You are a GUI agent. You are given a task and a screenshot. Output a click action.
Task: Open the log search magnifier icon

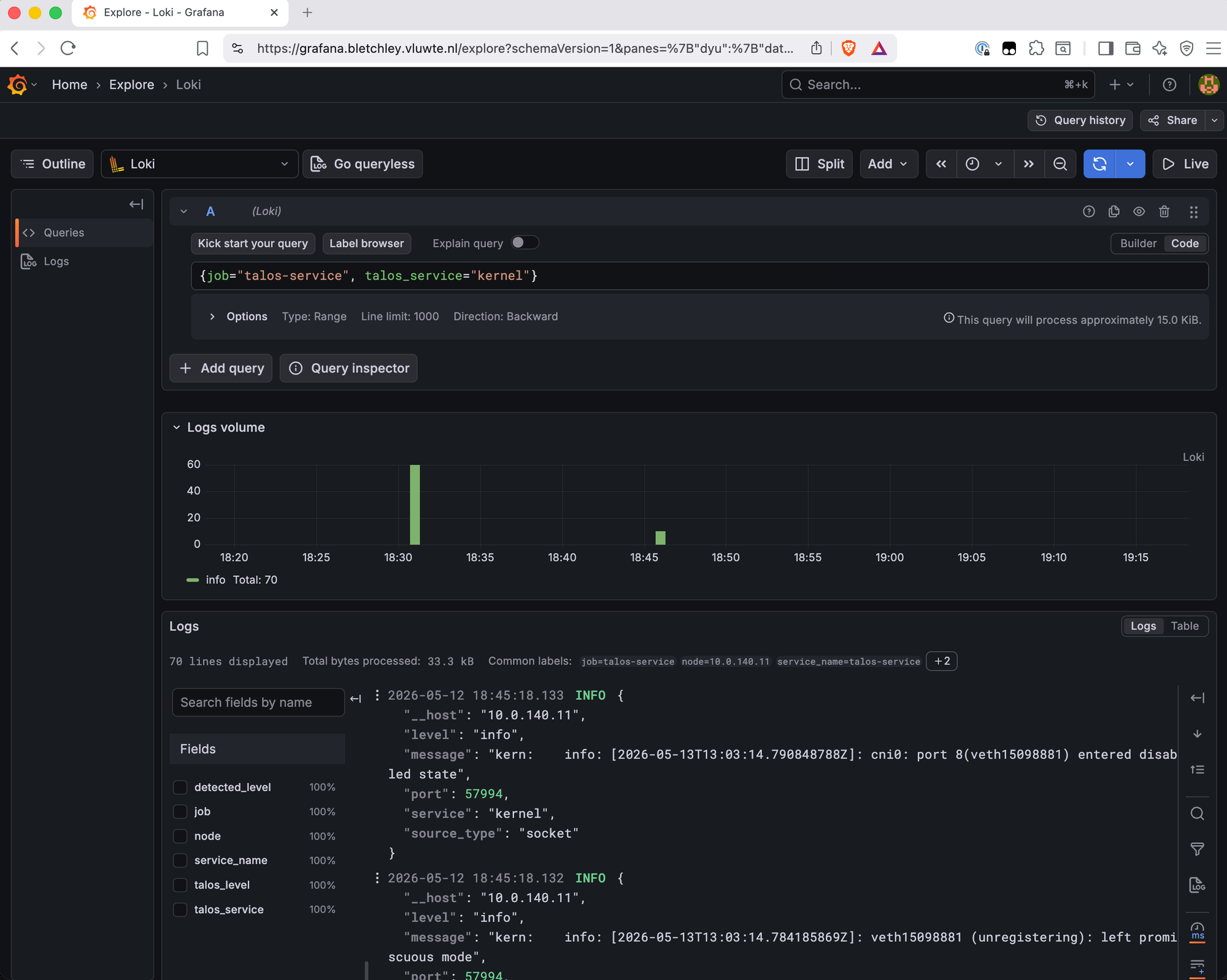coord(1197,814)
